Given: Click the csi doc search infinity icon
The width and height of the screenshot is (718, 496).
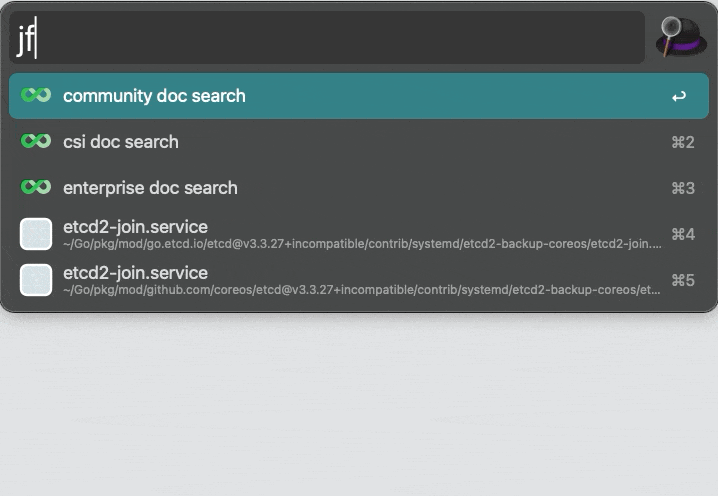Looking at the screenshot, I should [36, 142].
